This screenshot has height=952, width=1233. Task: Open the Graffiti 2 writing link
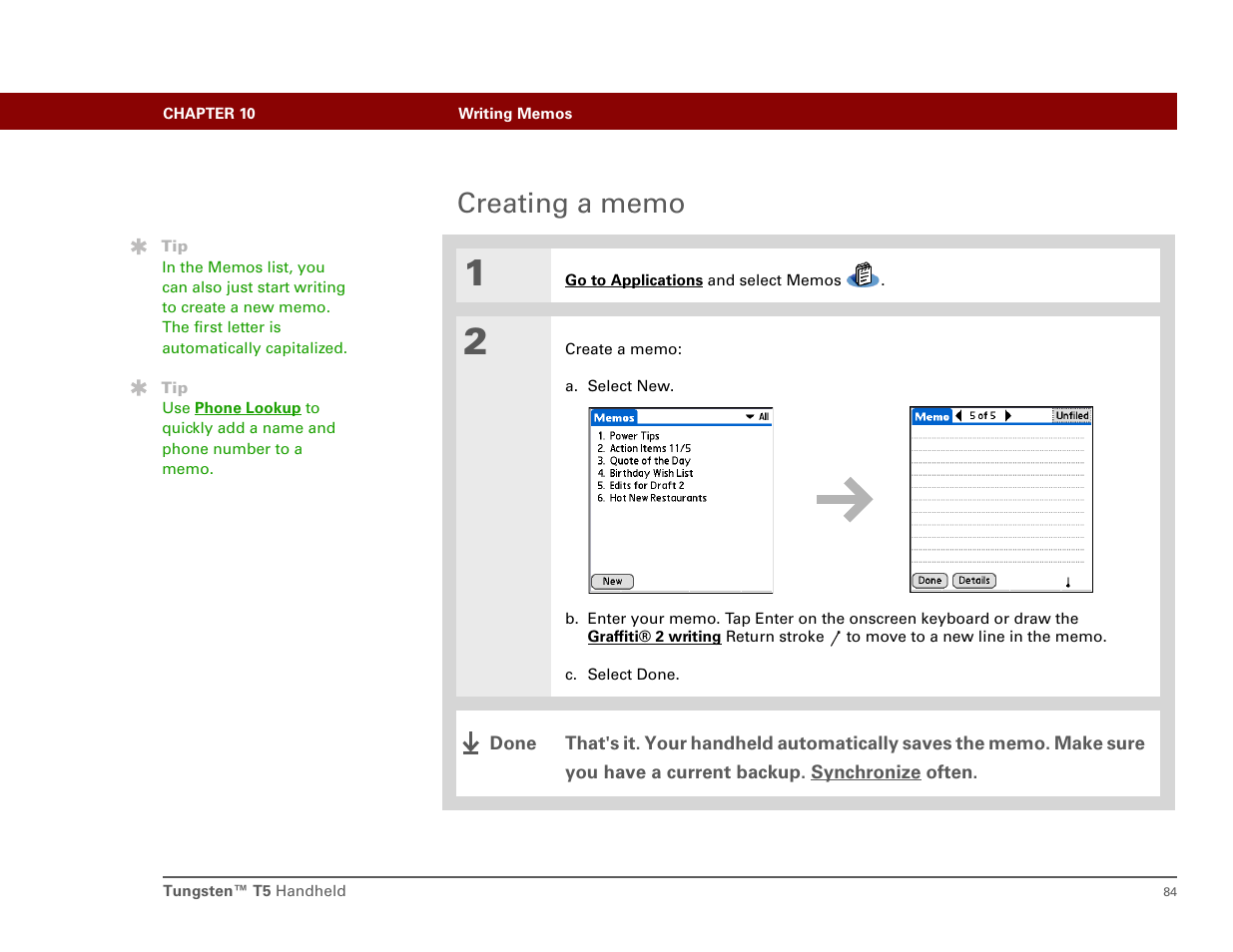pyautogui.click(x=654, y=637)
